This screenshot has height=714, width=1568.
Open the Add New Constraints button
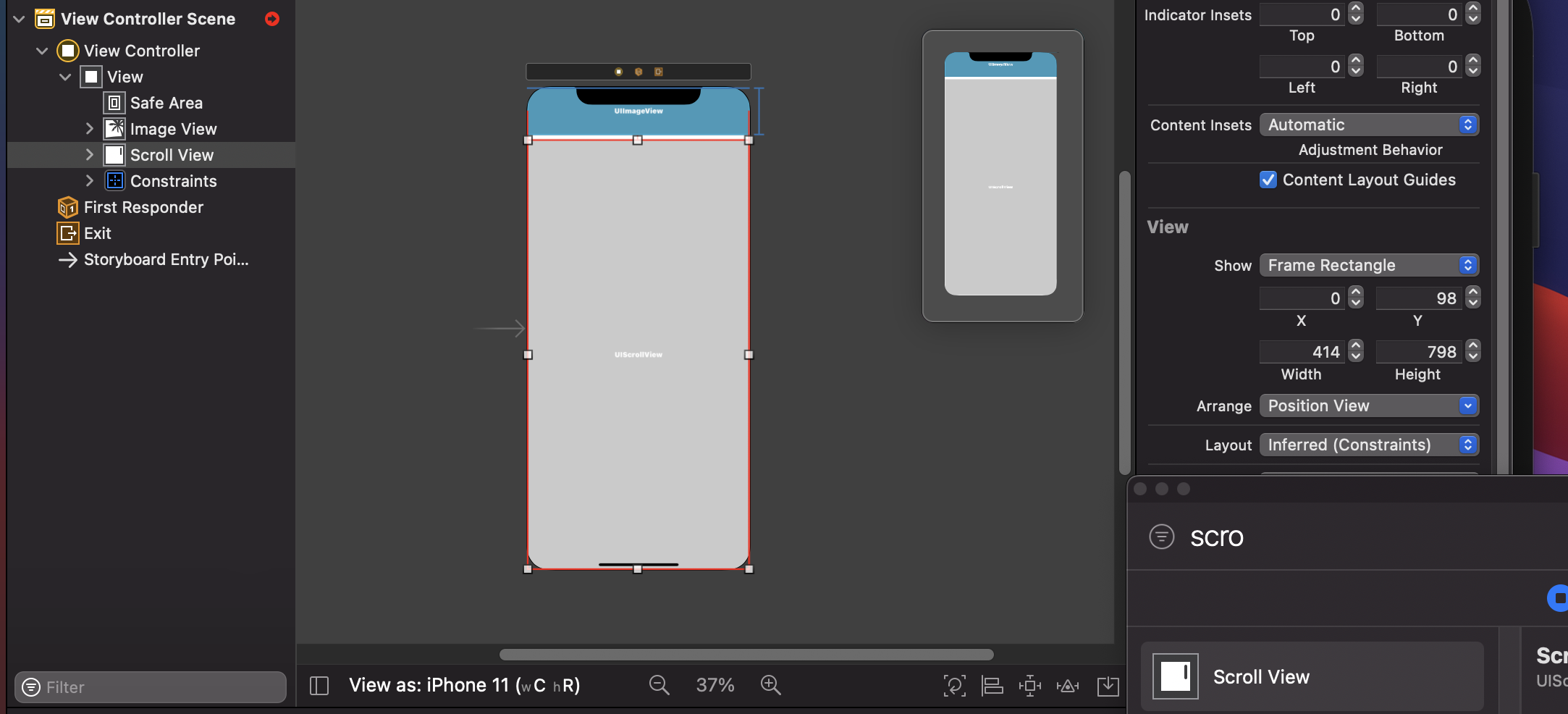[x=1030, y=686]
